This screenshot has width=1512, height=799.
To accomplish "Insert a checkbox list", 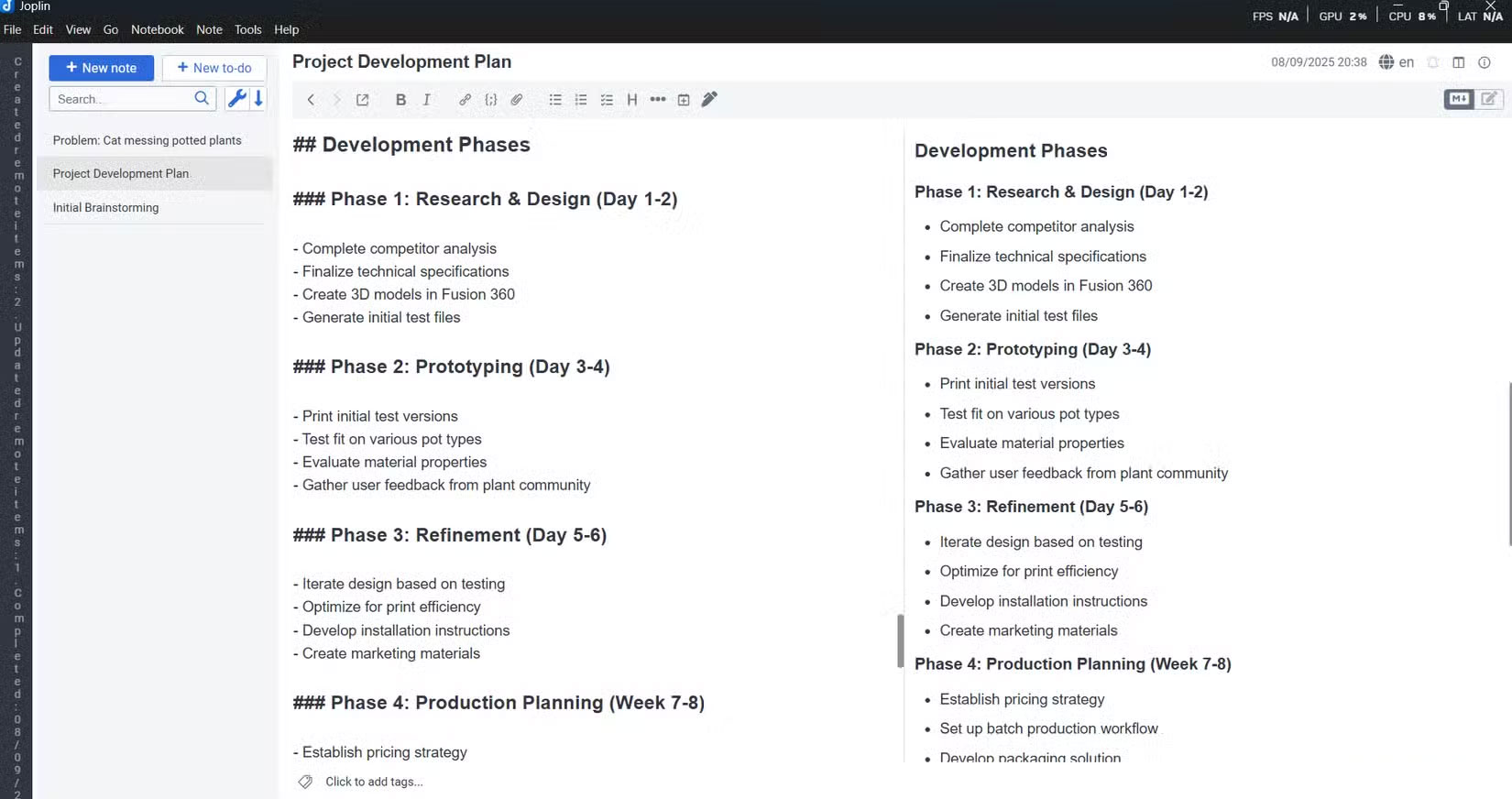I will [x=607, y=100].
